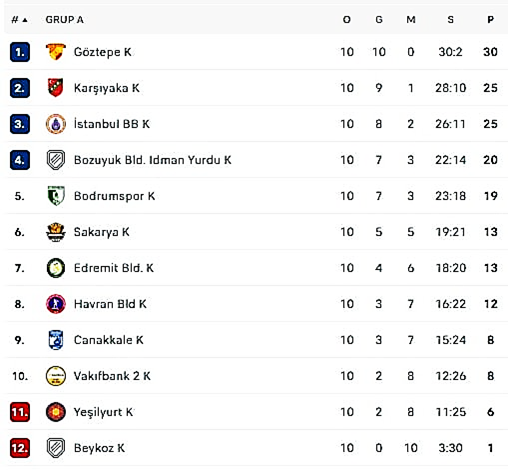The image size is (508, 470).
Task: Click the Vakıfbank 2 K yellow logo
Action: click(56, 376)
